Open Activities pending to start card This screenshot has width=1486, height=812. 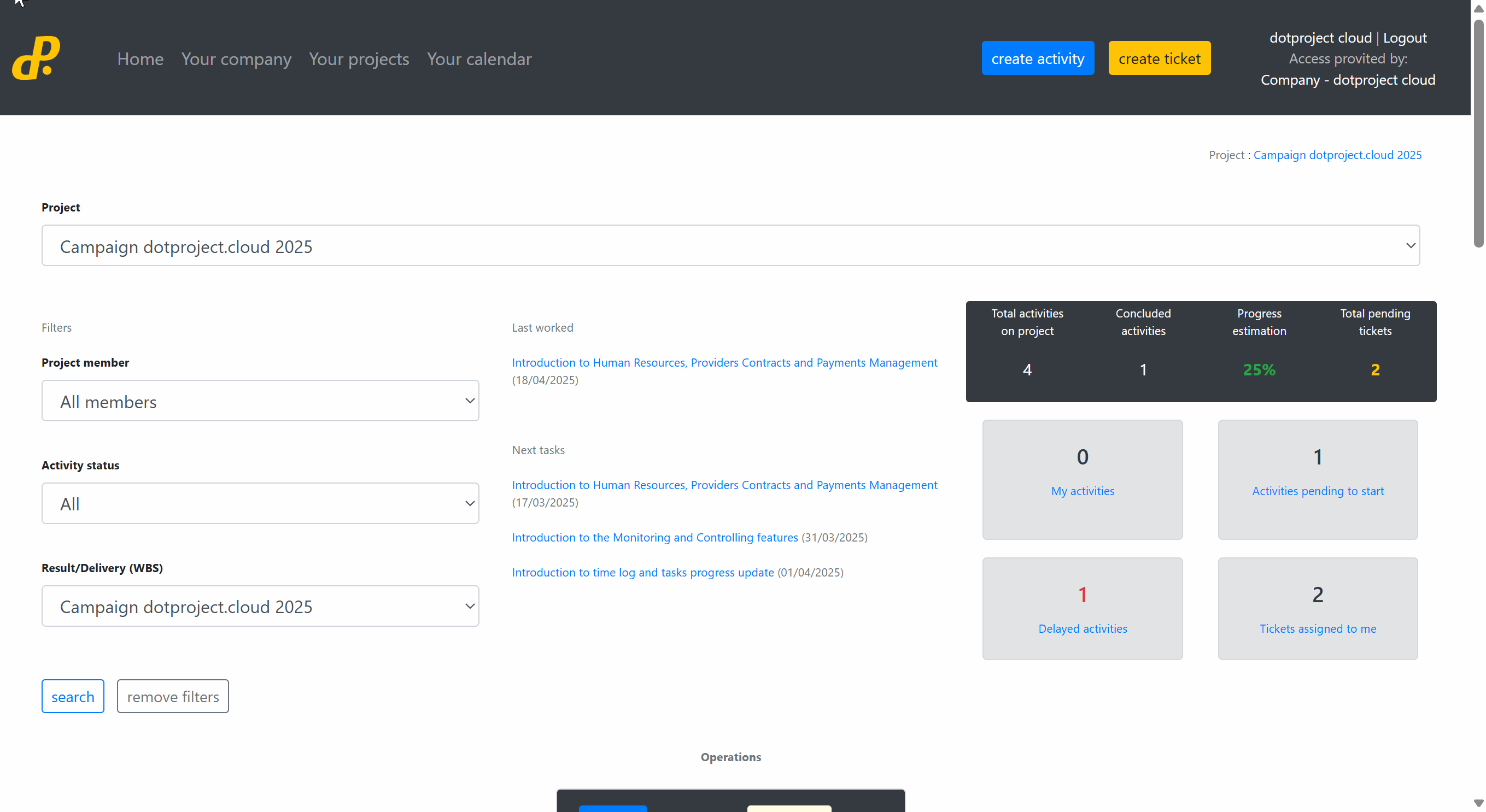coord(1318,480)
